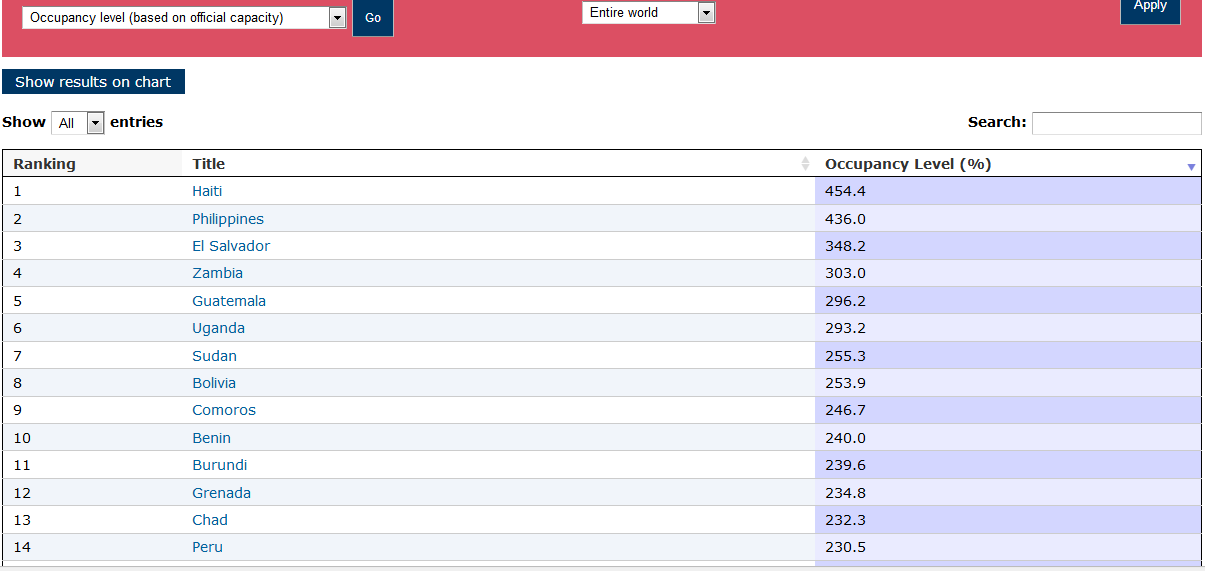Sort table by Ranking column header
Screen dimensions: 1205x571
click(44, 164)
